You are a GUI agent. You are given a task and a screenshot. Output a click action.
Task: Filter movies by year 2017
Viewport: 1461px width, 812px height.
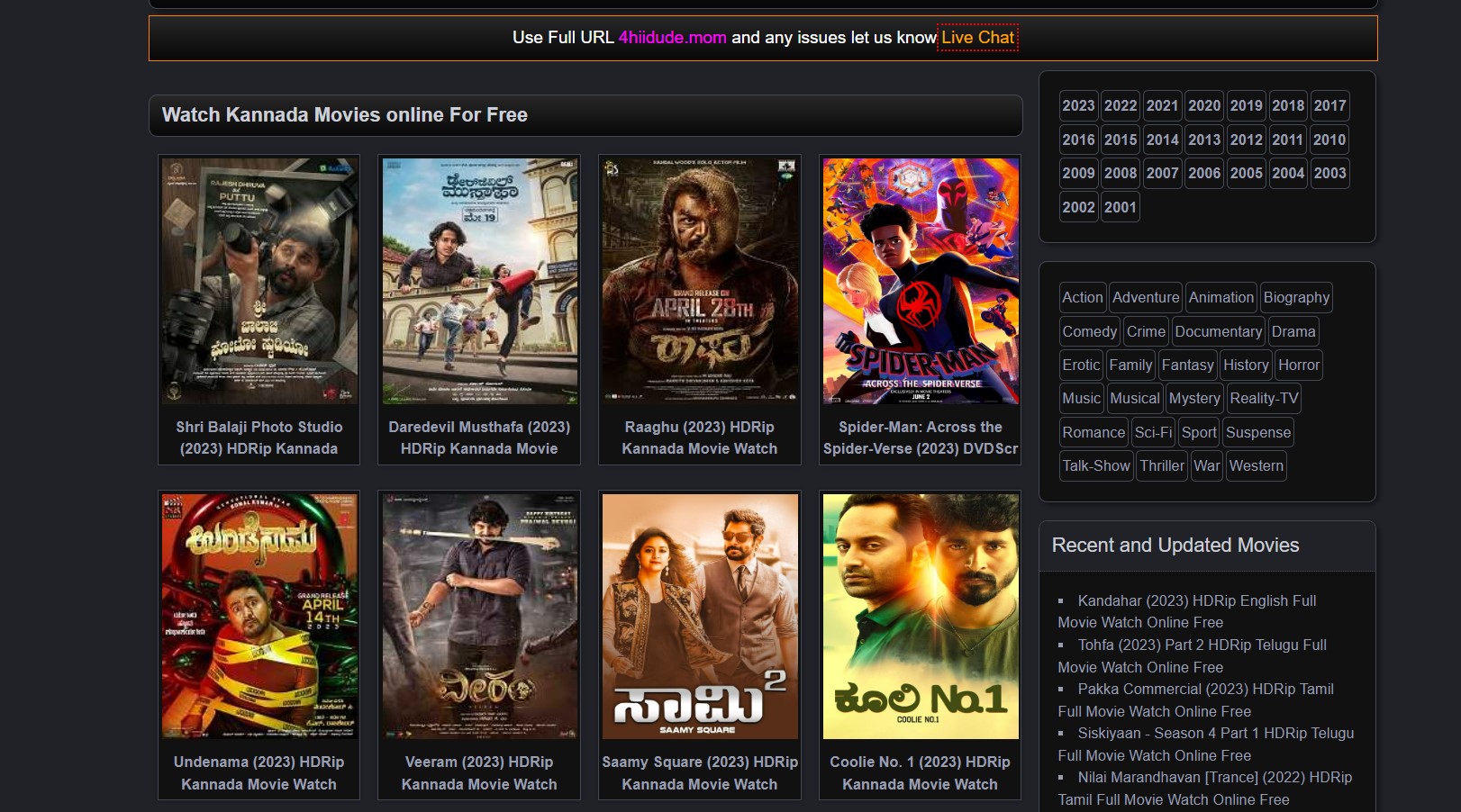(1329, 105)
